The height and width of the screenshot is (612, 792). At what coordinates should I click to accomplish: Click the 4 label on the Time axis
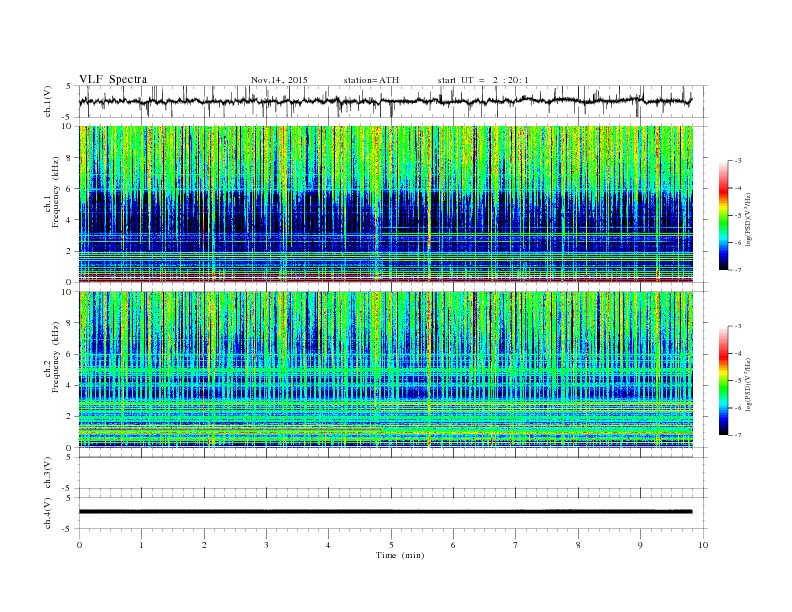(328, 545)
